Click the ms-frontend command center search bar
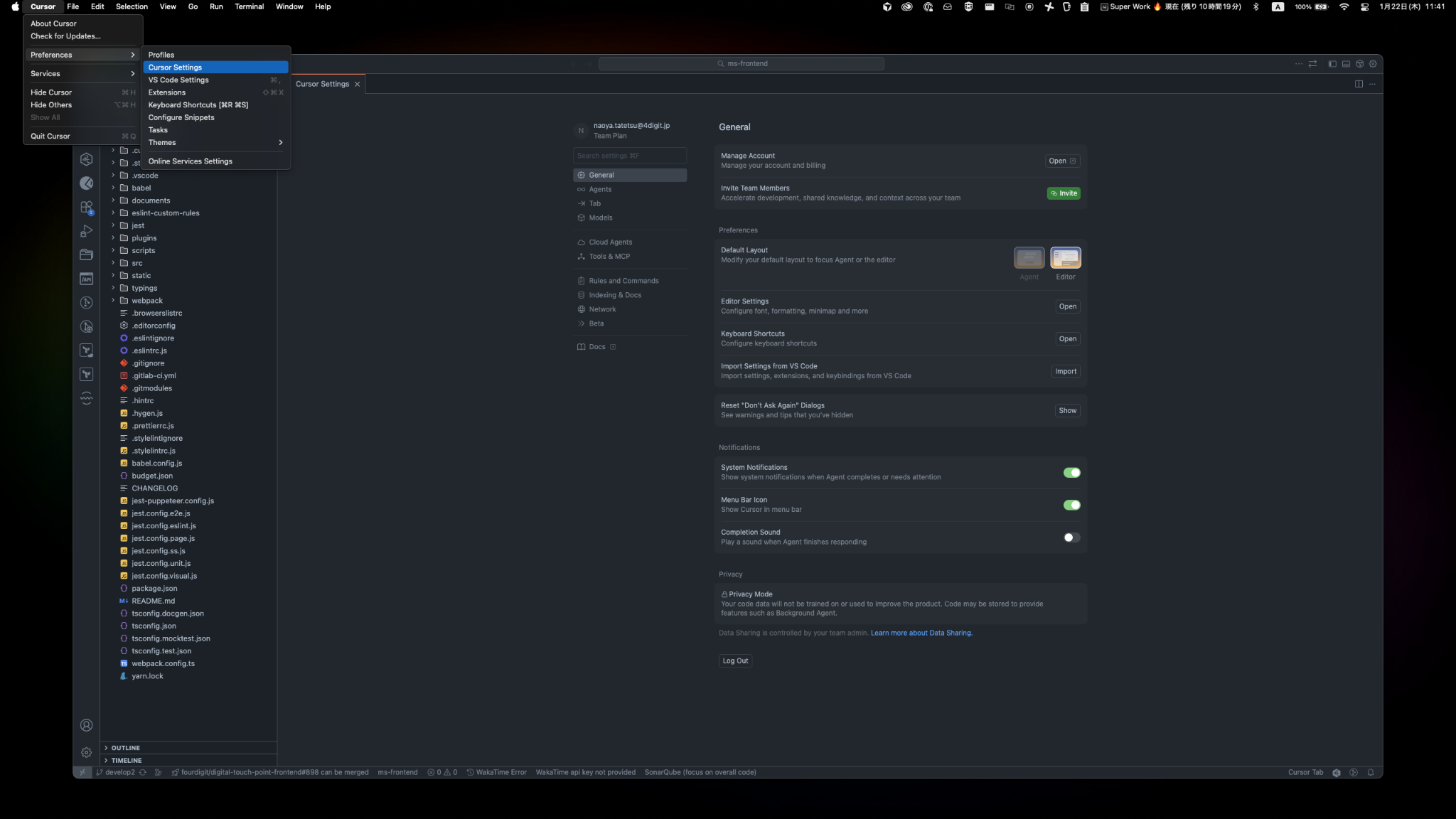The height and width of the screenshot is (819, 1456). point(742,64)
